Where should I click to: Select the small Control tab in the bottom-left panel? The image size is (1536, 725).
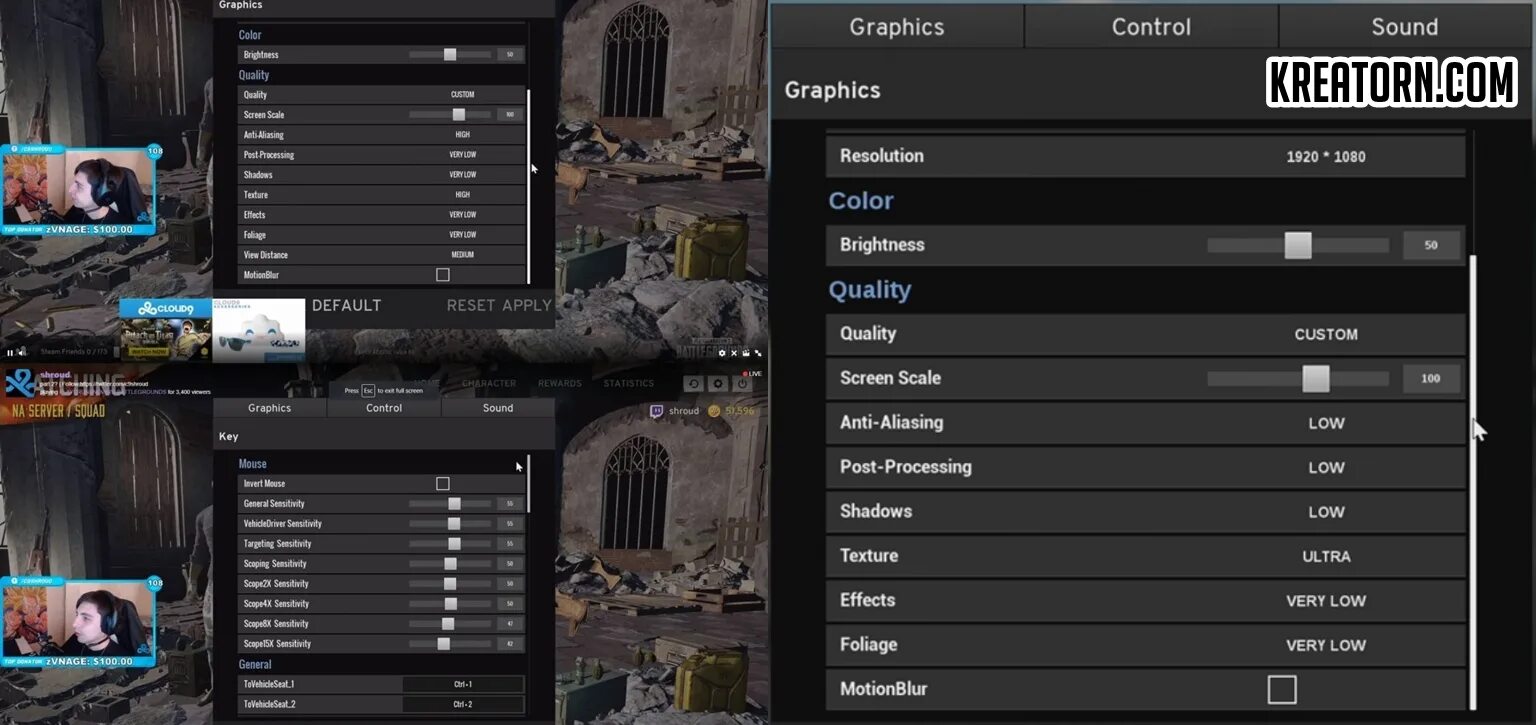384,408
